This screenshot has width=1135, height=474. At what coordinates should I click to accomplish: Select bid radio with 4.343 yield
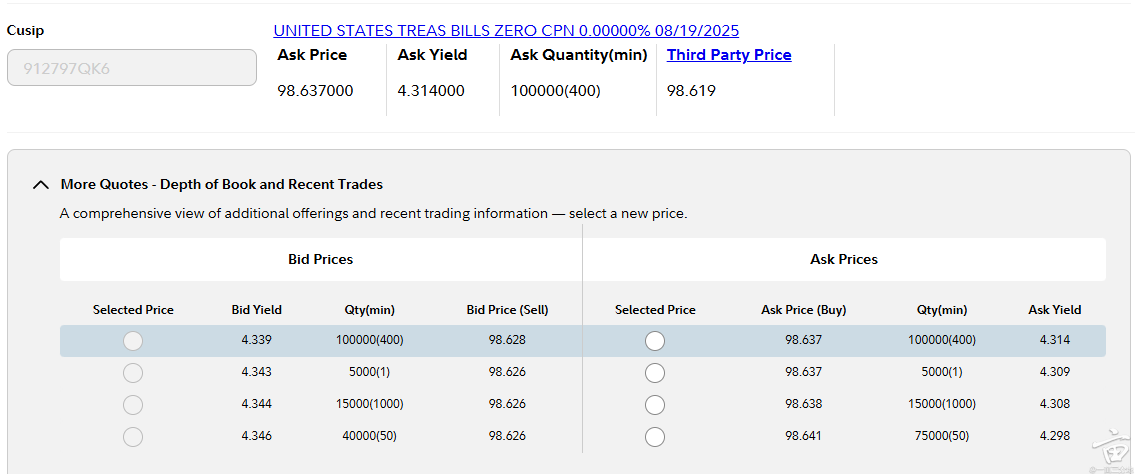click(133, 373)
